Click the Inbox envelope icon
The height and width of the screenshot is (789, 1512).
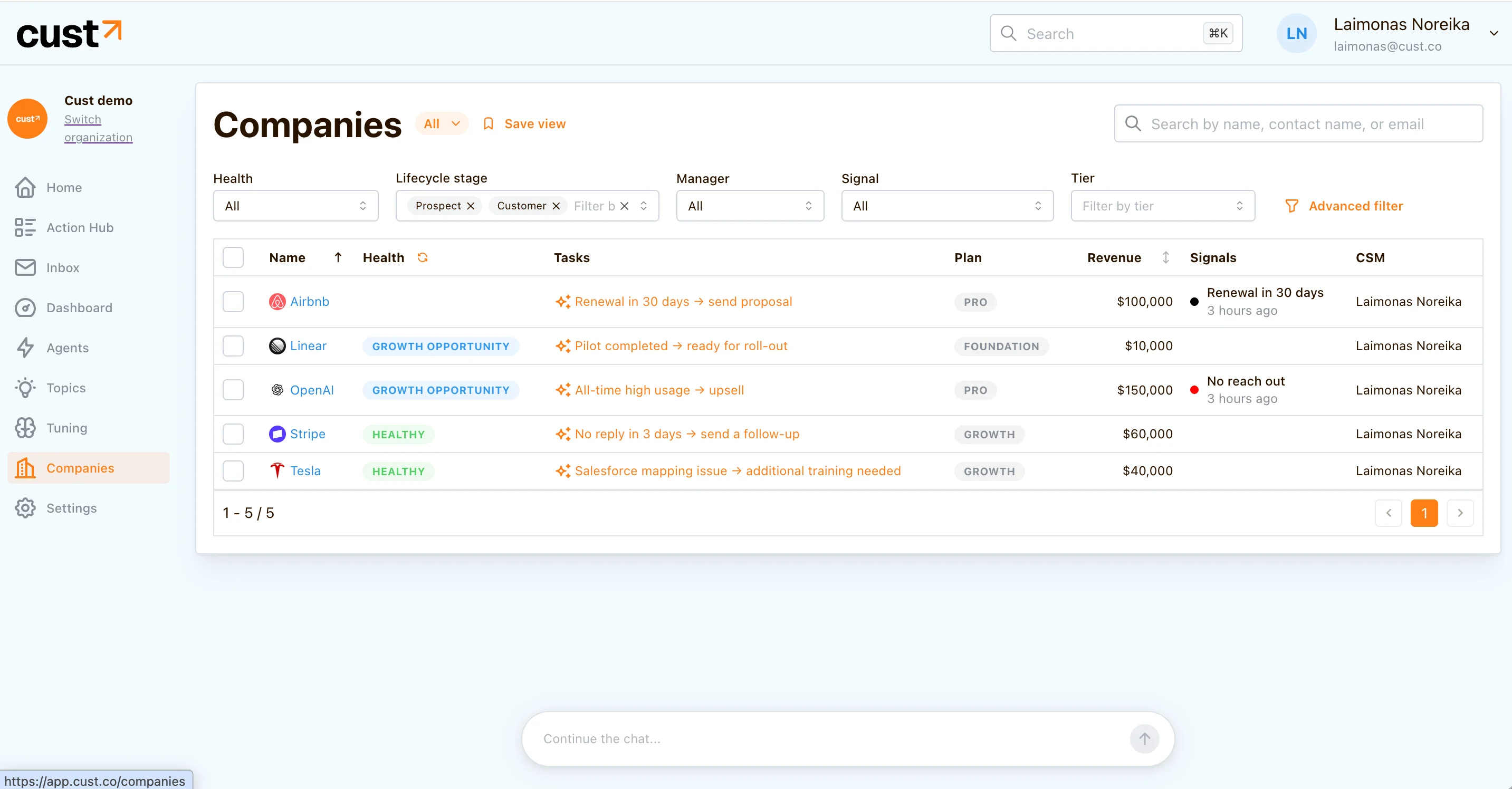click(25, 267)
